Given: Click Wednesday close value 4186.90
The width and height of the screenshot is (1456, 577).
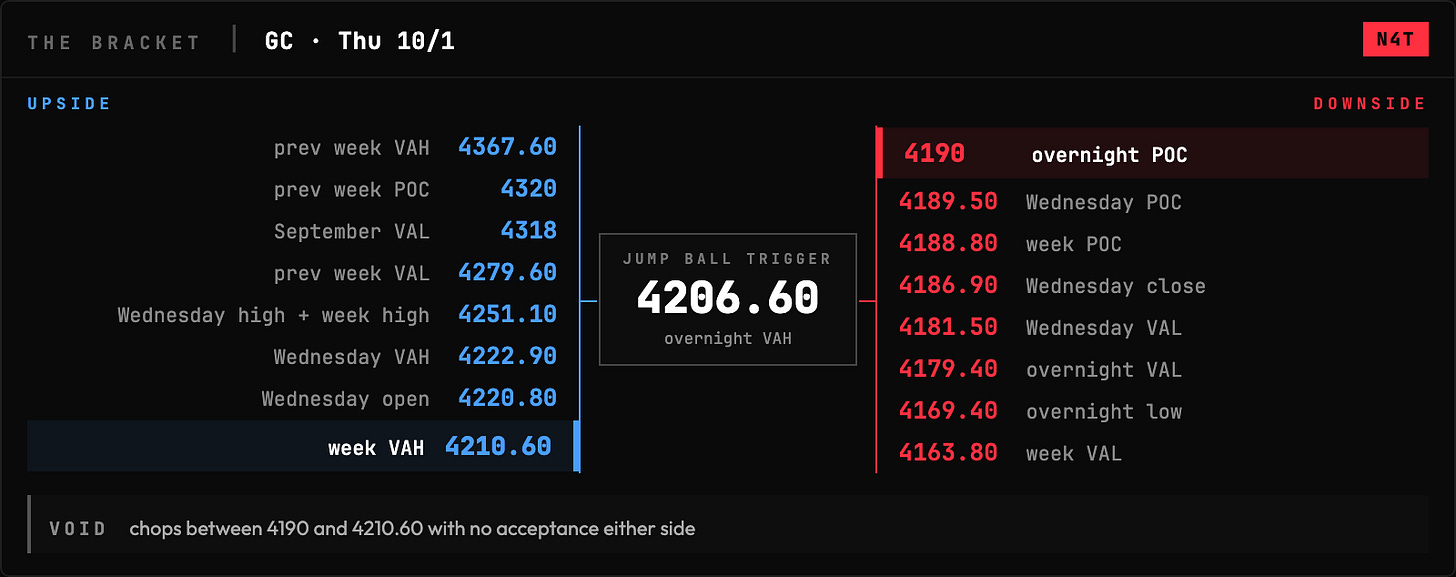Looking at the screenshot, I should point(948,286).
